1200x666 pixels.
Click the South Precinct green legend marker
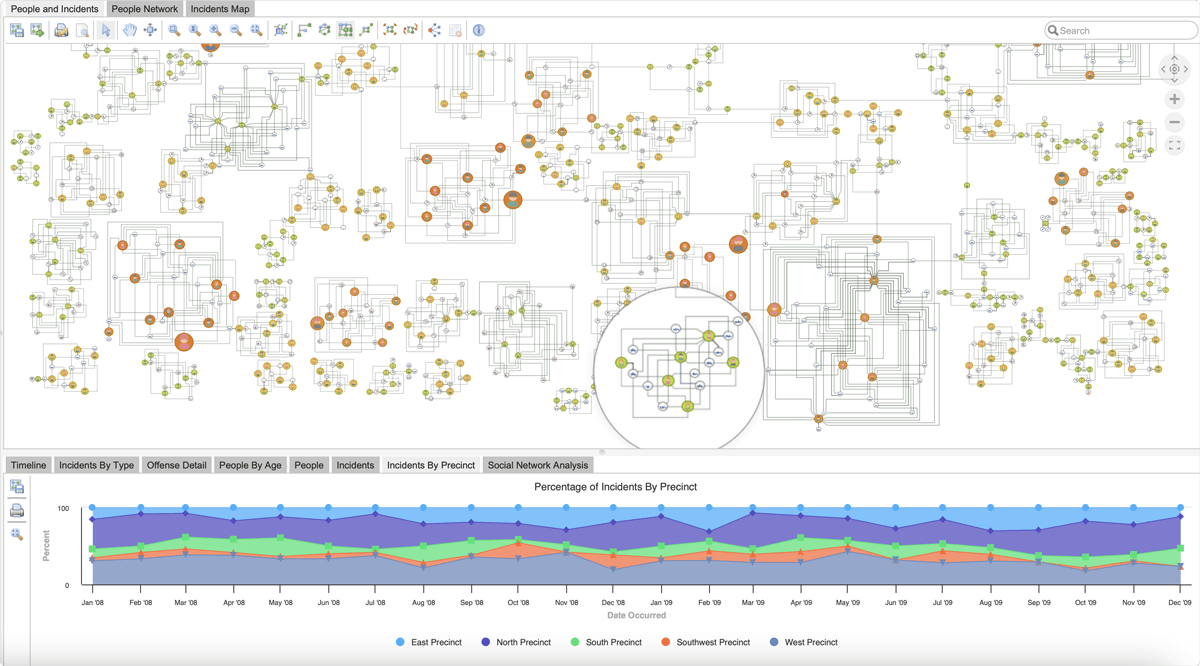click(x=573, y=642)
